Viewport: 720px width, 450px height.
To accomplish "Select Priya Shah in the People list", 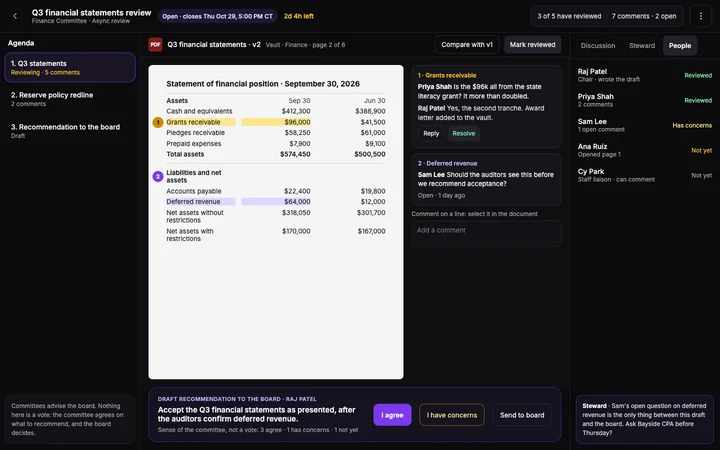I will pos(645,100).
